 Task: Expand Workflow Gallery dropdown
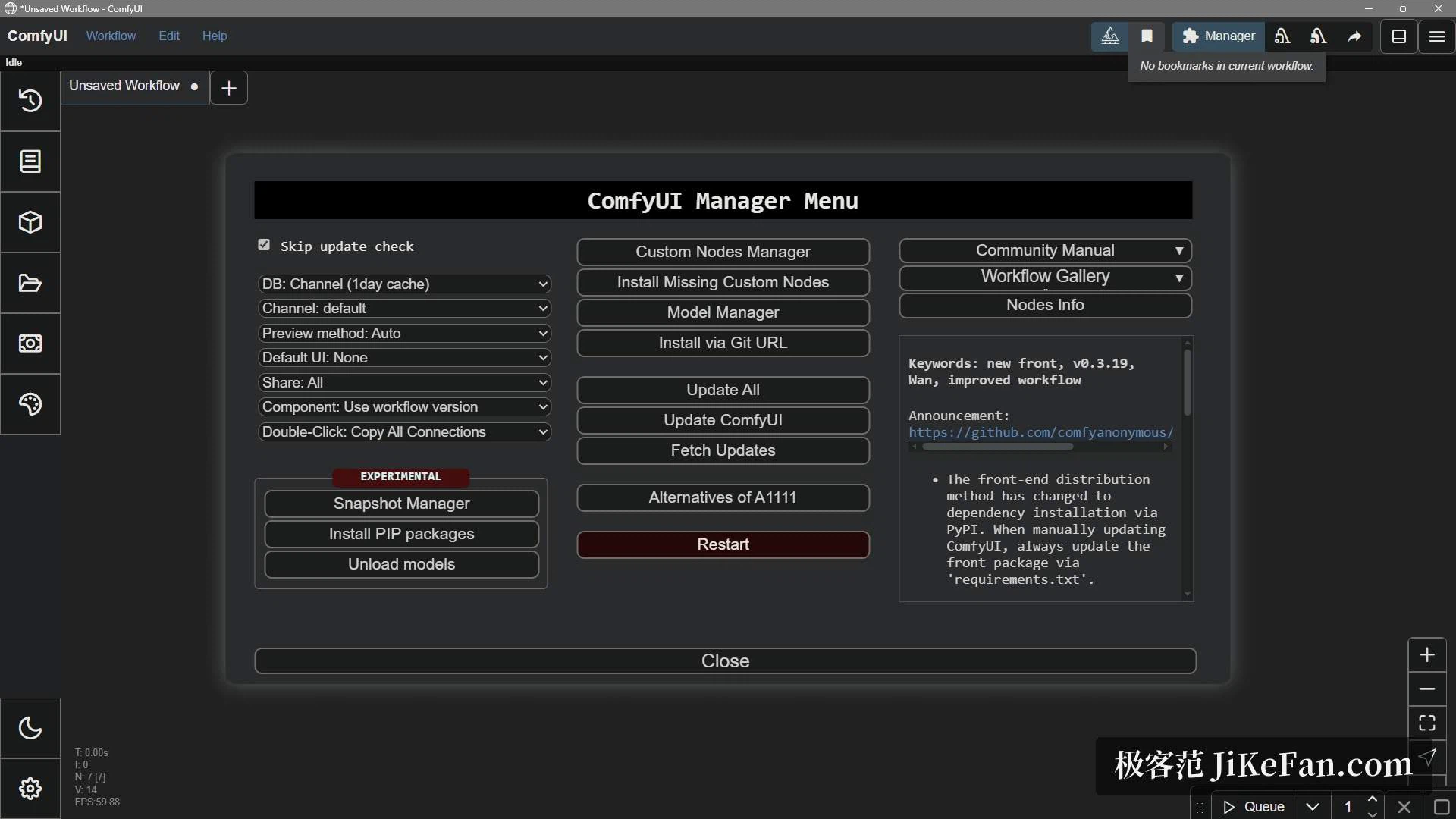pyautogui.click(x=1045, y=277)
